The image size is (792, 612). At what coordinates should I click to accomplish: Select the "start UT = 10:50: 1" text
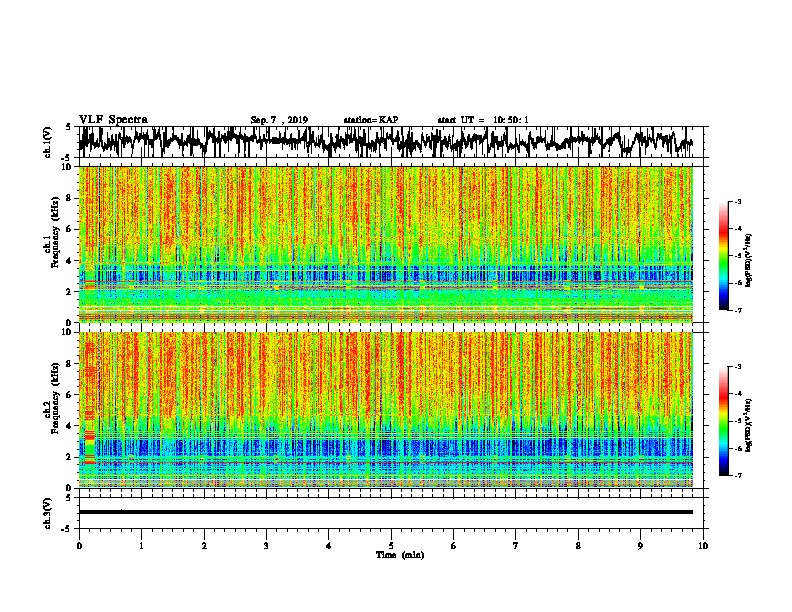coord(483,120)
